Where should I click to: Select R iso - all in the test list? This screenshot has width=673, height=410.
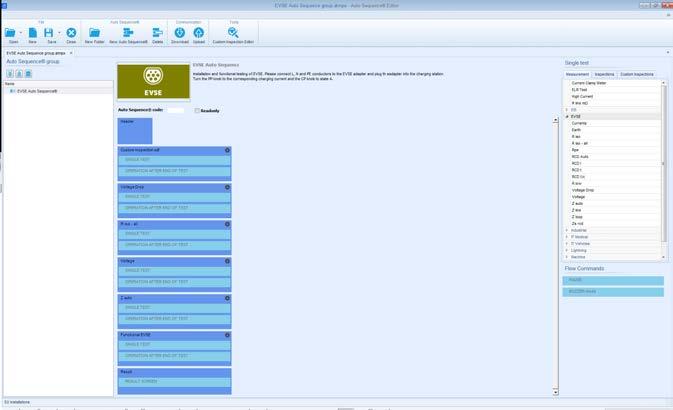(x=579, y=143)
